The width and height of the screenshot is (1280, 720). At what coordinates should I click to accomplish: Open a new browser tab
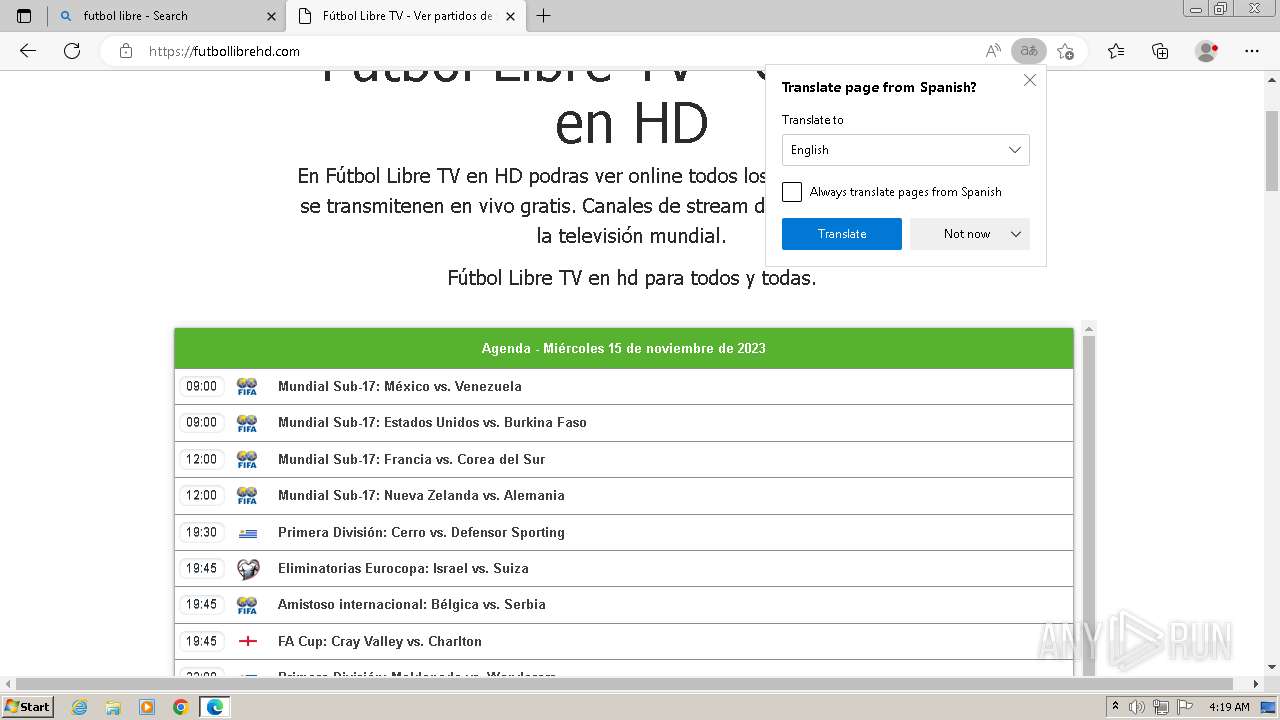[544, 16]
